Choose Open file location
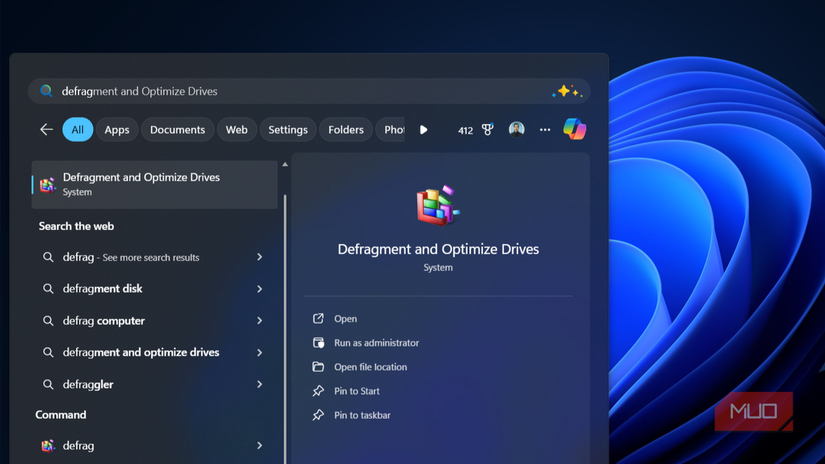825x464 pixels. click(x=370, y=367)
